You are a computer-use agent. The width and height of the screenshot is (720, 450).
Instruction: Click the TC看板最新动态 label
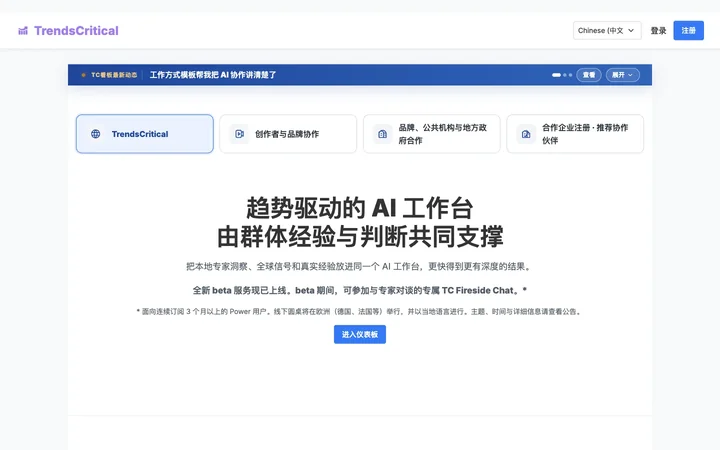click(x=114, y=75)
